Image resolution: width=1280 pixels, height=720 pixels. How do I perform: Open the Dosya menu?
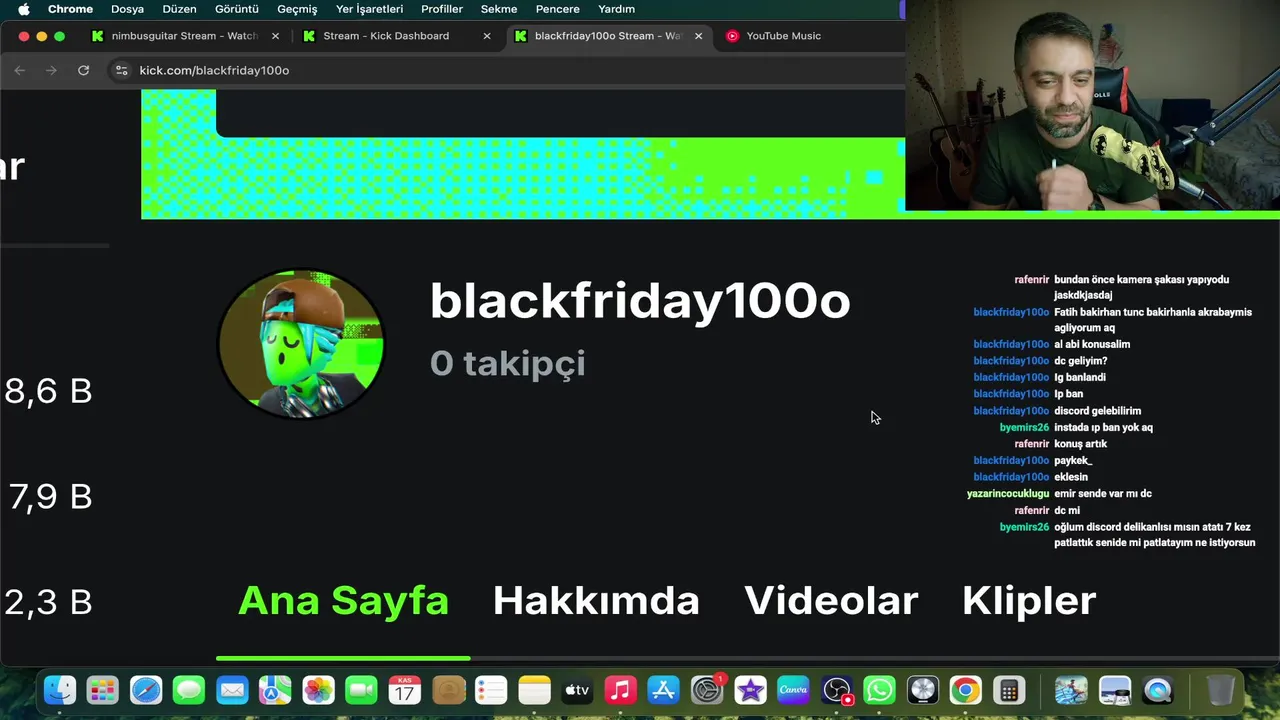click(x=127, y=9)
